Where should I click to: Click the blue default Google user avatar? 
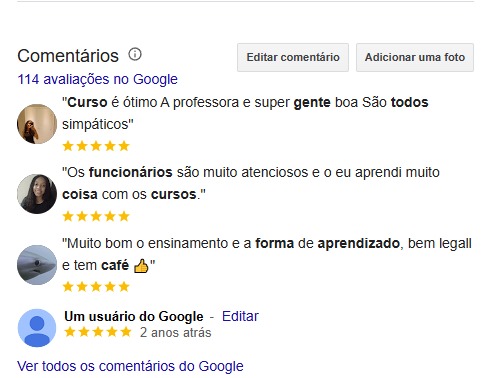point(37,328)
